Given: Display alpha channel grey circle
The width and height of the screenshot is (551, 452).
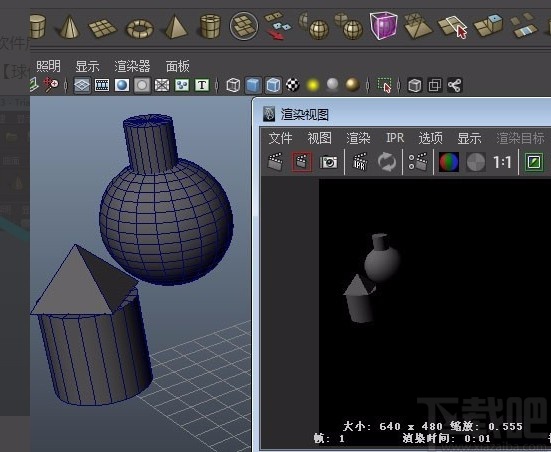Looking at the screenshot, I should click(x=476, y=162).
